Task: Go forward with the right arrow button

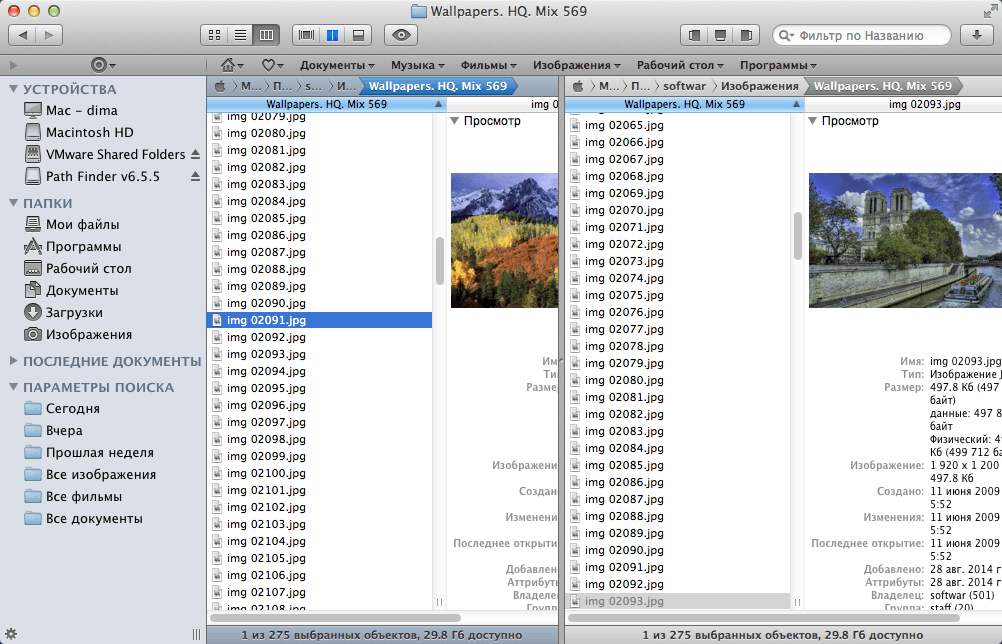Action: (x=49, y=34)
